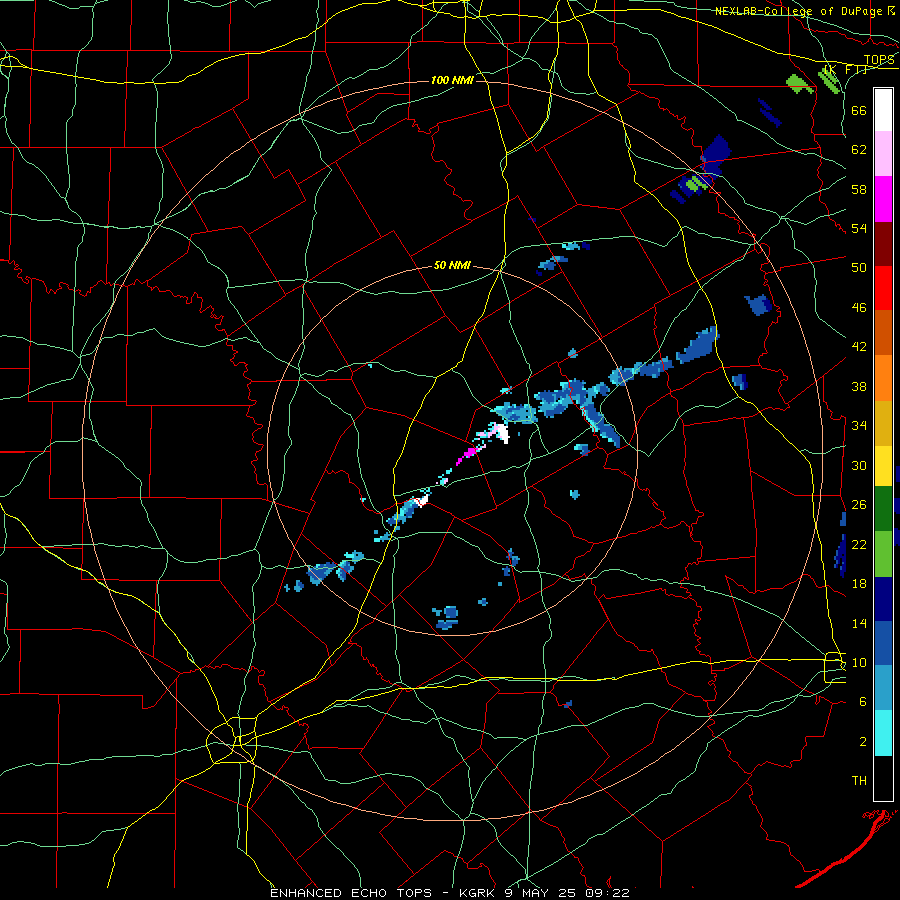Click the yellow 34 kft legend swatch
900x900 pixels.
tap(883, 466)
